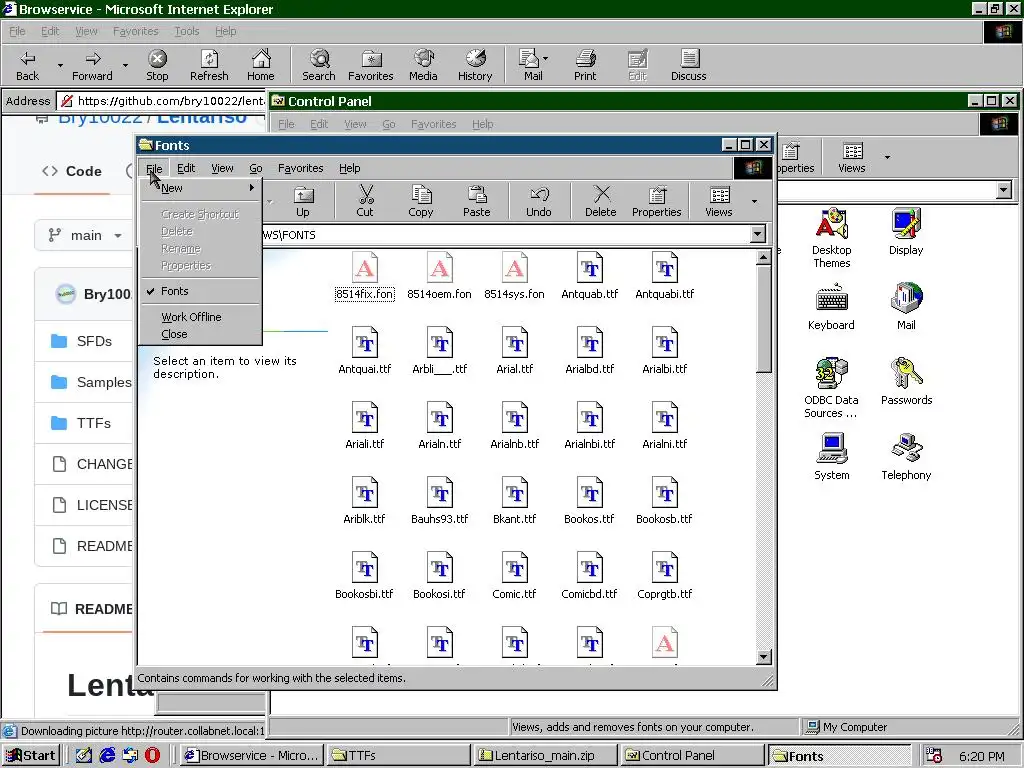1024x768 pixels.
Task: Open the Go menu in Fonts window
Action: [x=256, y=168]
